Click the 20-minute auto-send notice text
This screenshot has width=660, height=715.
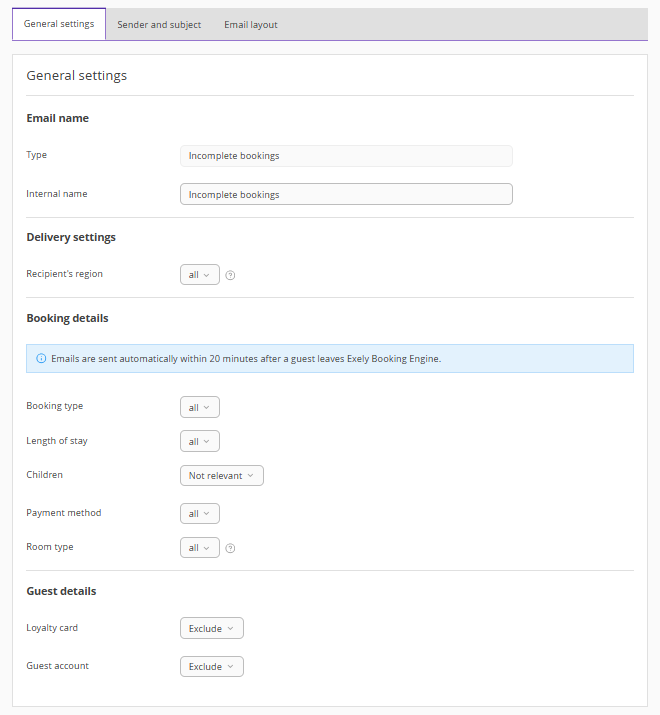[246, 358]
